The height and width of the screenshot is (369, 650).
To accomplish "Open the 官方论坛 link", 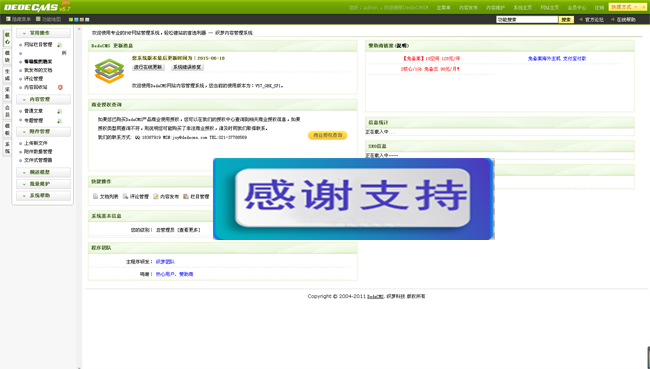I will [x=594, y=19].
